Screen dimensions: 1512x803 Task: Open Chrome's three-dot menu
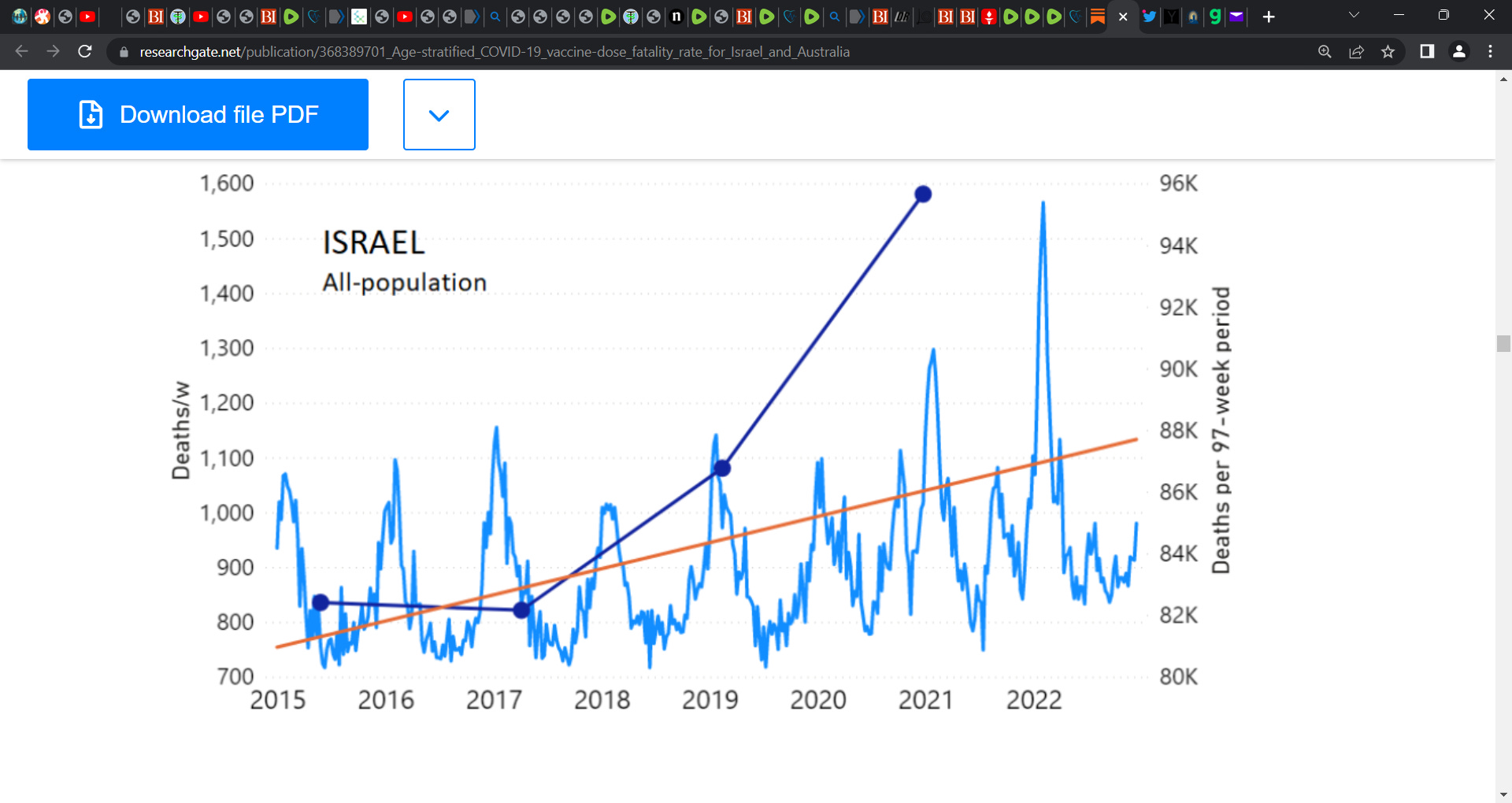click(1490, 51)
